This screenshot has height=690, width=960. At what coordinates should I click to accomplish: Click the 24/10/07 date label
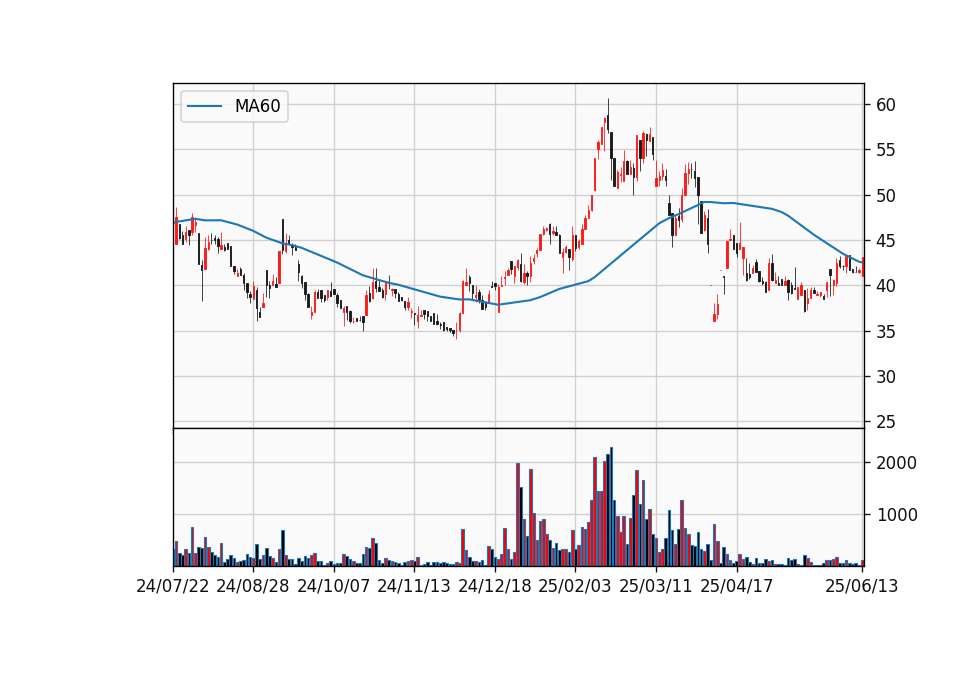334,586
